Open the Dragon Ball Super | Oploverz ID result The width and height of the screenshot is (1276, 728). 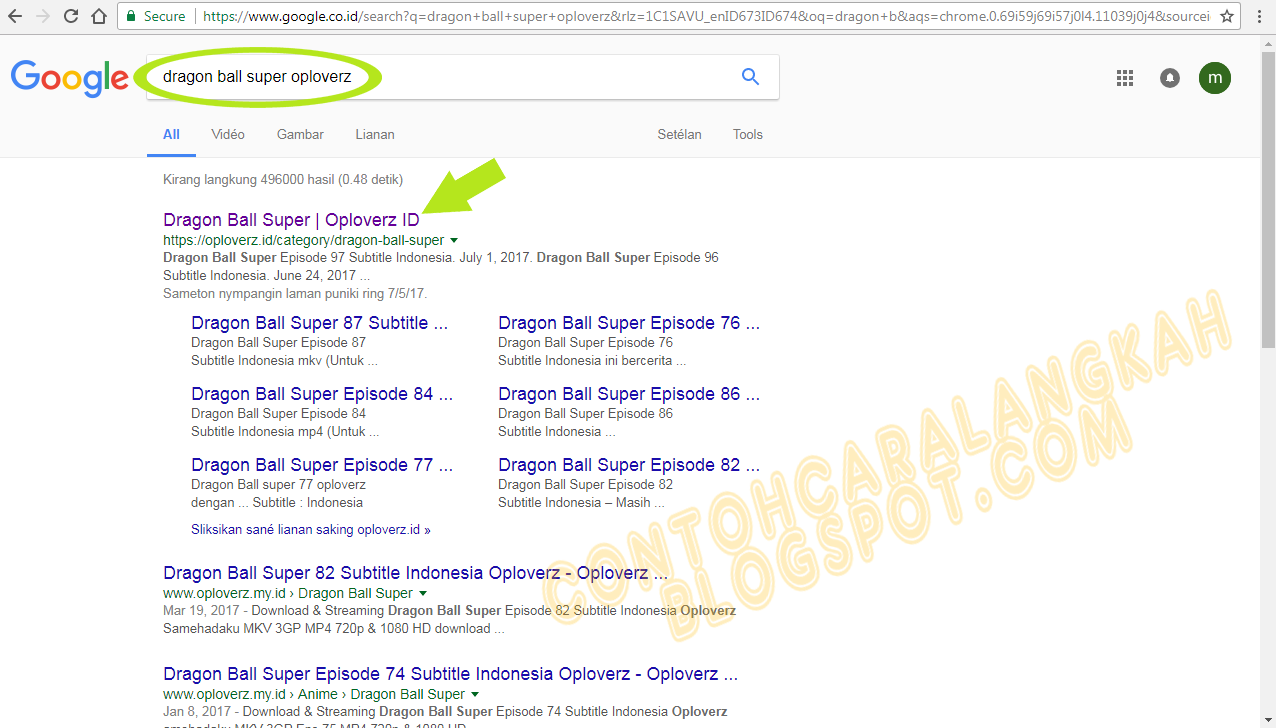click(x=292, y=220)
